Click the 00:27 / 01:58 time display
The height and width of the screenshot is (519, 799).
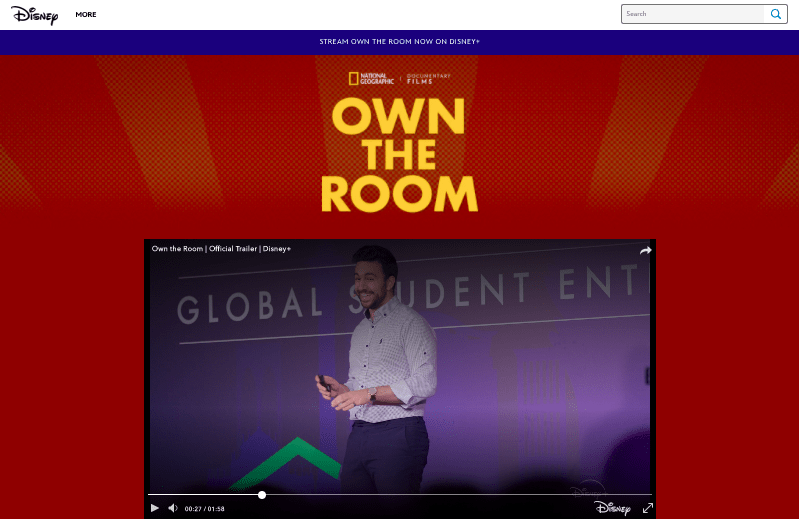click(x=204, y=508)
